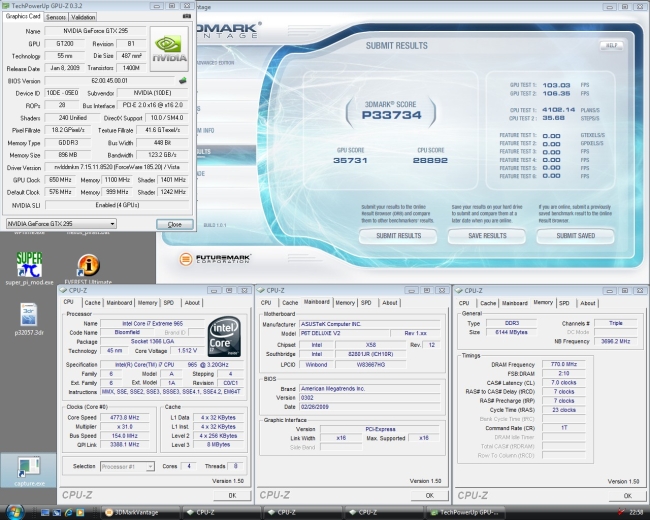Screen dimensions: 650x520
Task: Open the Windows Start orb
Action: pyautogui.click(x=14, y=511)
